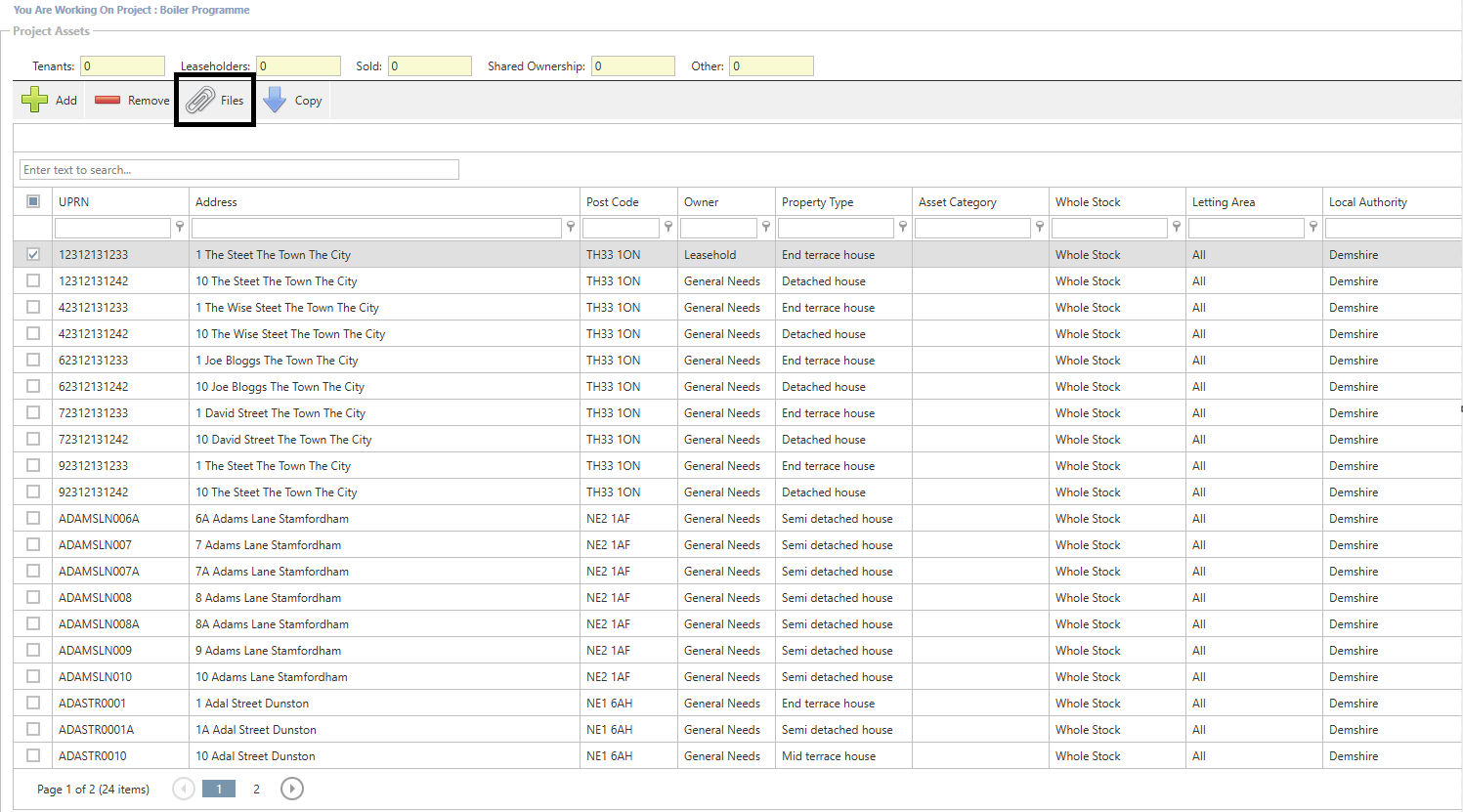Open the Whole Stock filter options
The width and height of the screenshot is (1463, 812).
click(x=1177, y=227)
